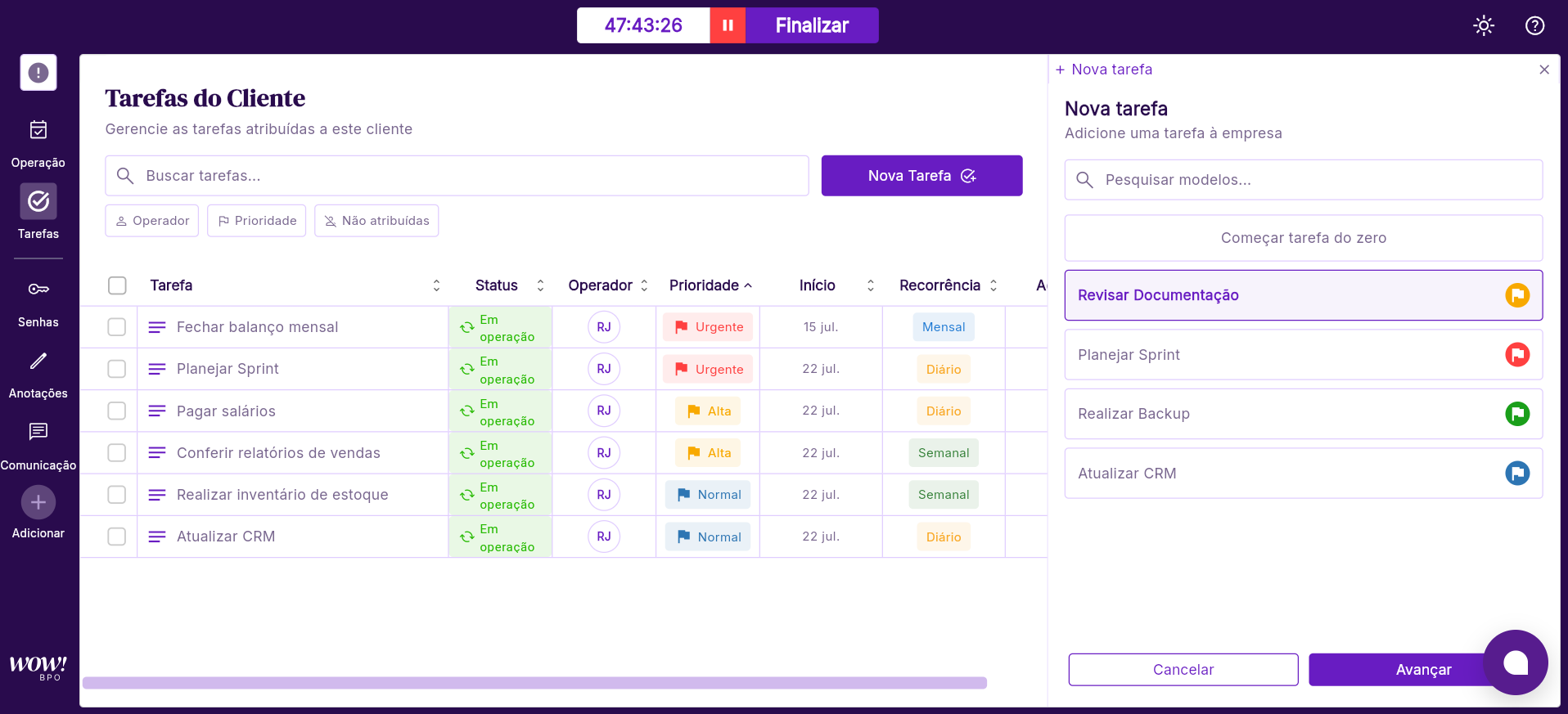Pause the running timer
Screen dimensions: 1568x714
[727, 25]
